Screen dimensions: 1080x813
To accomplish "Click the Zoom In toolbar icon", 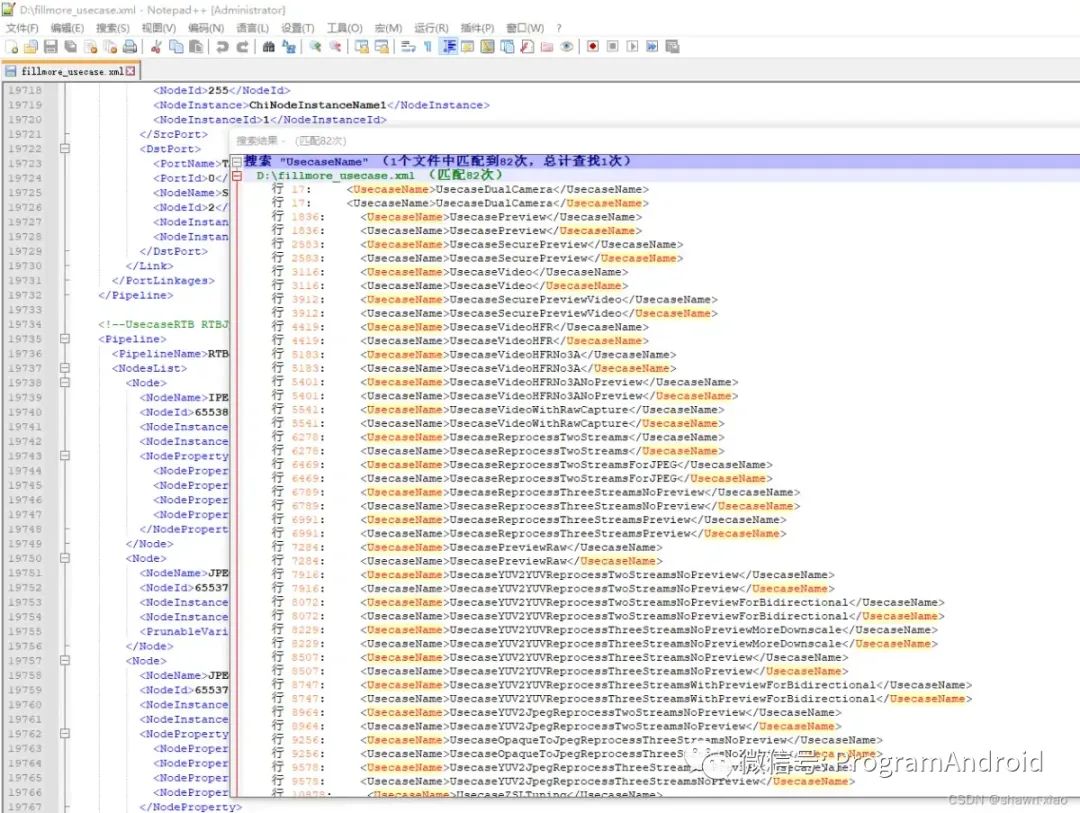I will [315, 47].
